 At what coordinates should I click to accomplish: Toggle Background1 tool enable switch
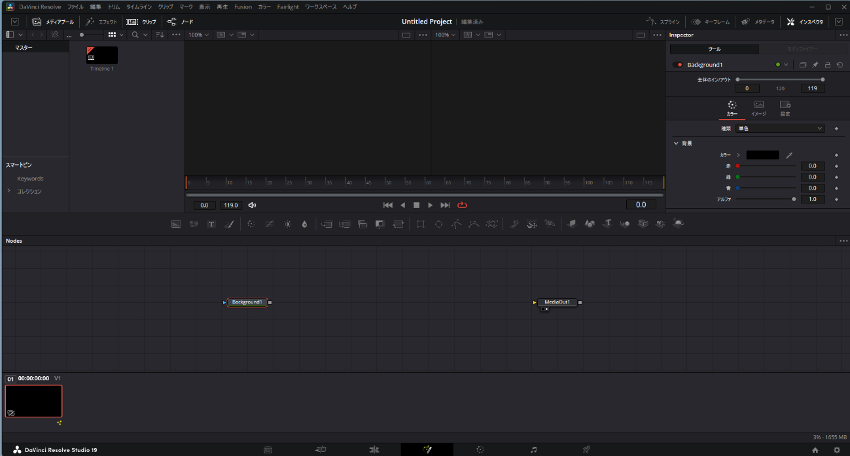(680, 65)
